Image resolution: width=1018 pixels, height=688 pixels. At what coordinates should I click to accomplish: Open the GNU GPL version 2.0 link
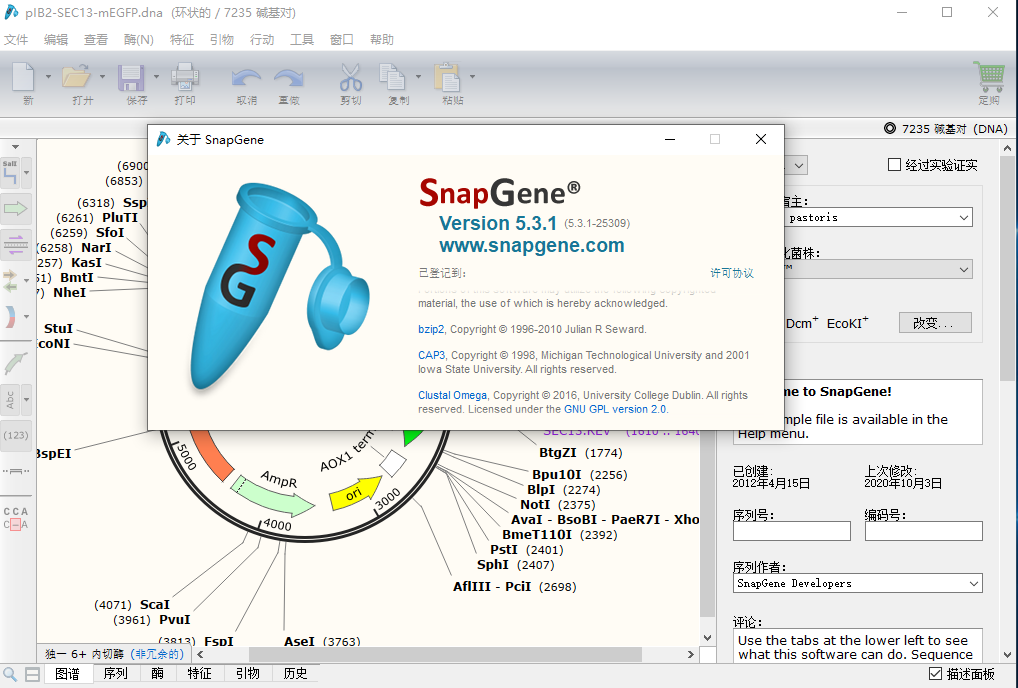click(x=615, y=410)
